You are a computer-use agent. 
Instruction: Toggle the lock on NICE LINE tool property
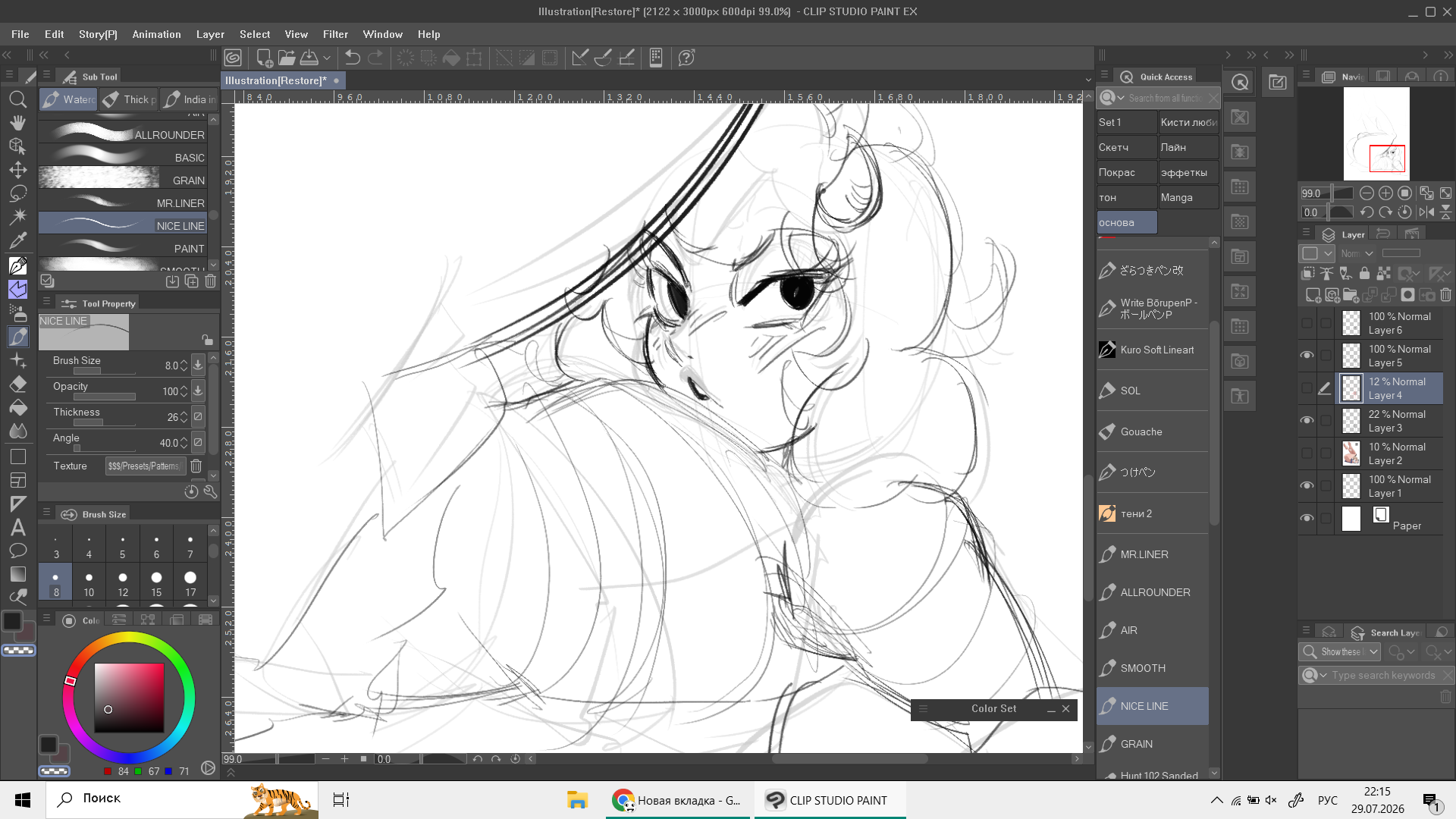(207, 340)
